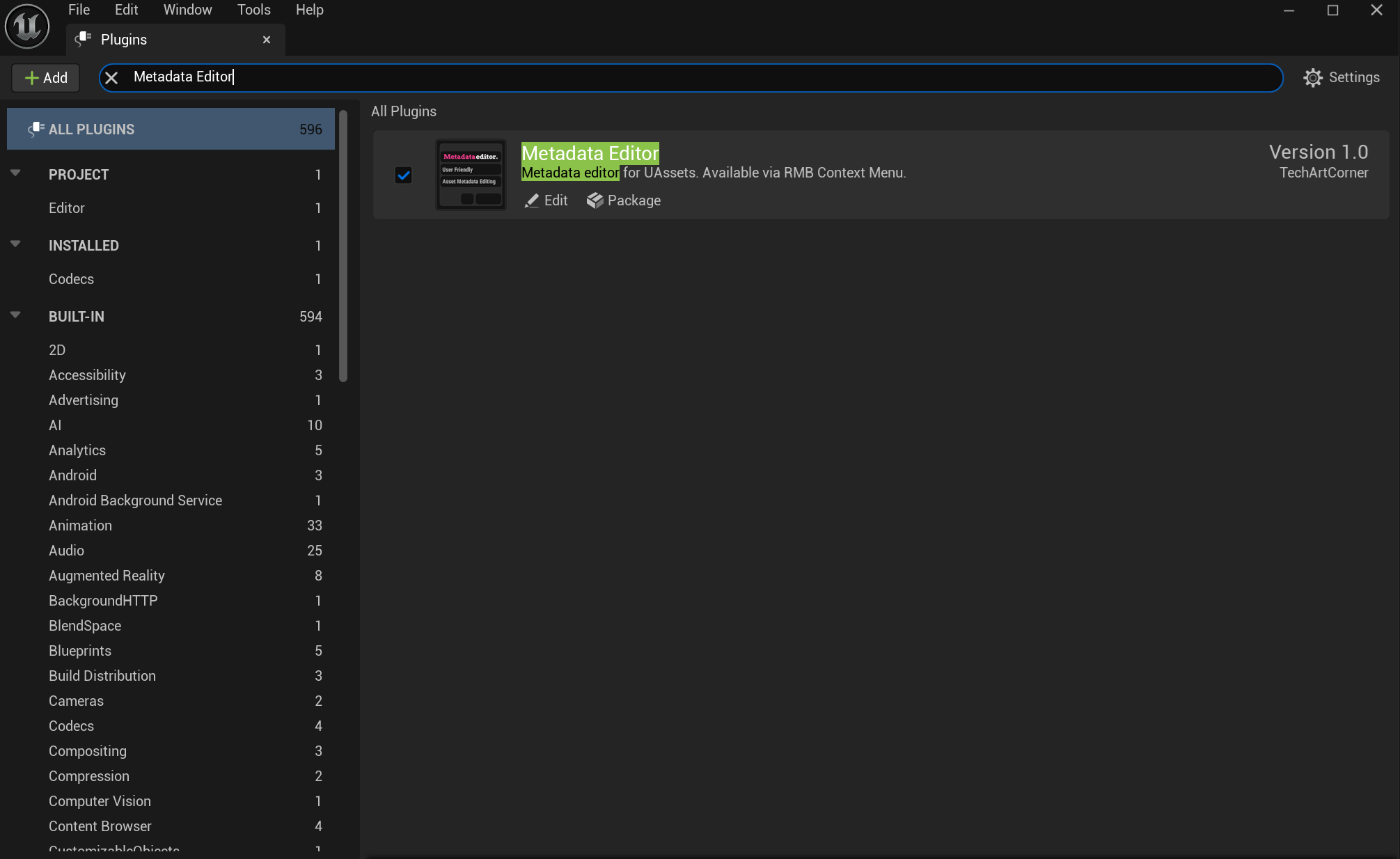Click the Add plugin button
The height and width of the screenshot is (859, 1400).
tap(46, 78)
